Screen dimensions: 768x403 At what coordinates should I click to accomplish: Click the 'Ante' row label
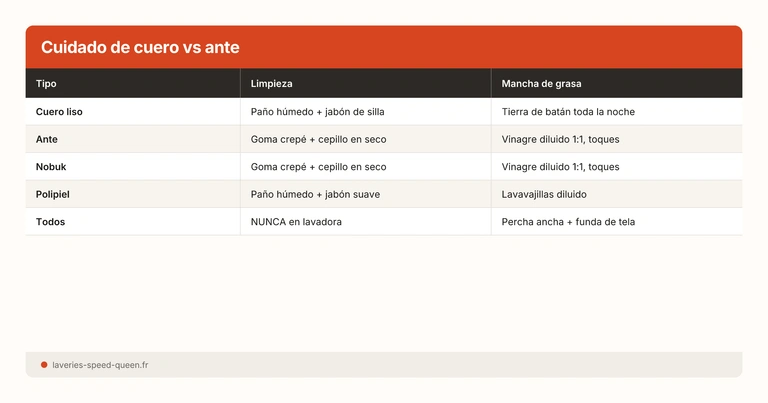(x=46, y=139)
